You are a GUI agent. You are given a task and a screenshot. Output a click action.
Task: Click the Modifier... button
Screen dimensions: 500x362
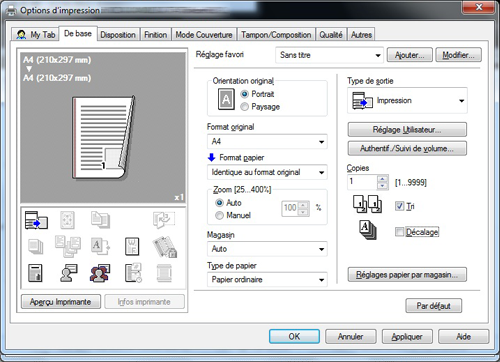[459, 55]
